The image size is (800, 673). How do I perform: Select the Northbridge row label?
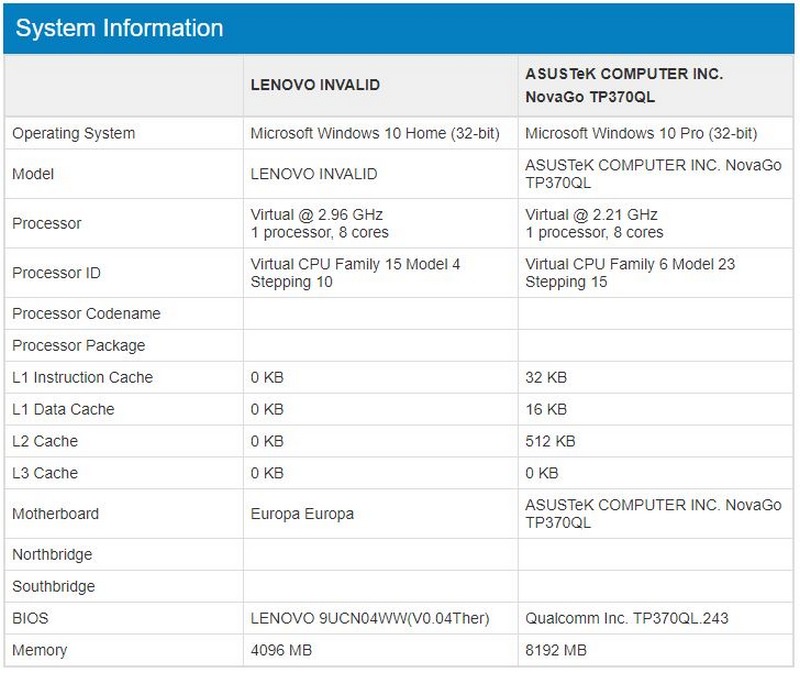pos(52,554)
